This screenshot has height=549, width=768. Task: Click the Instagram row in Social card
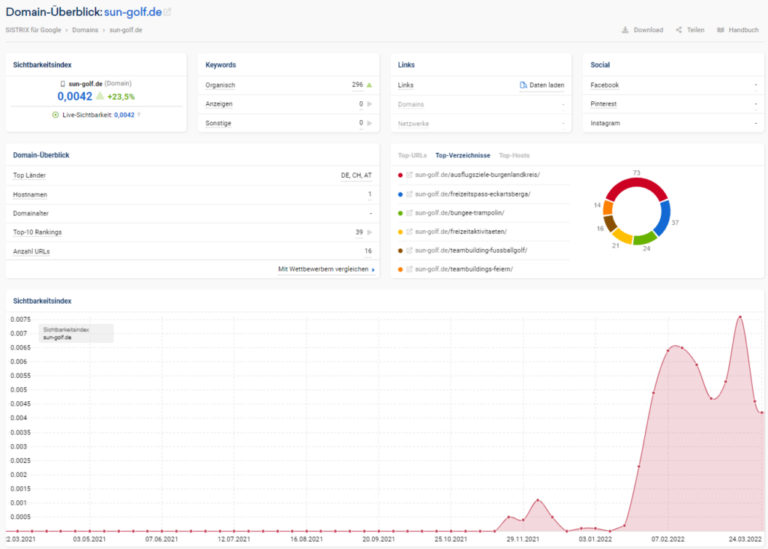[673, 123]
